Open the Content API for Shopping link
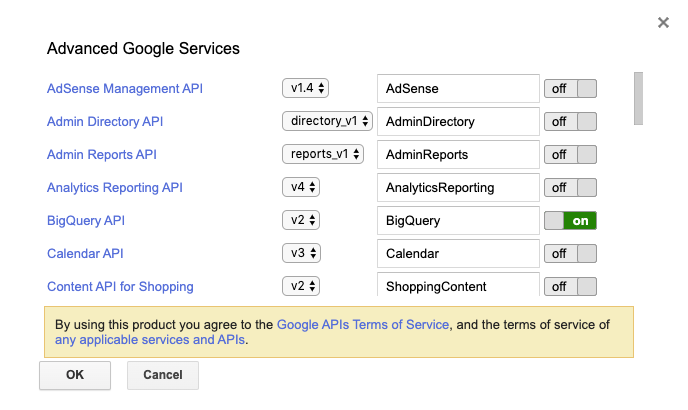This screenshot has height=410, width=688. [120, 286]
